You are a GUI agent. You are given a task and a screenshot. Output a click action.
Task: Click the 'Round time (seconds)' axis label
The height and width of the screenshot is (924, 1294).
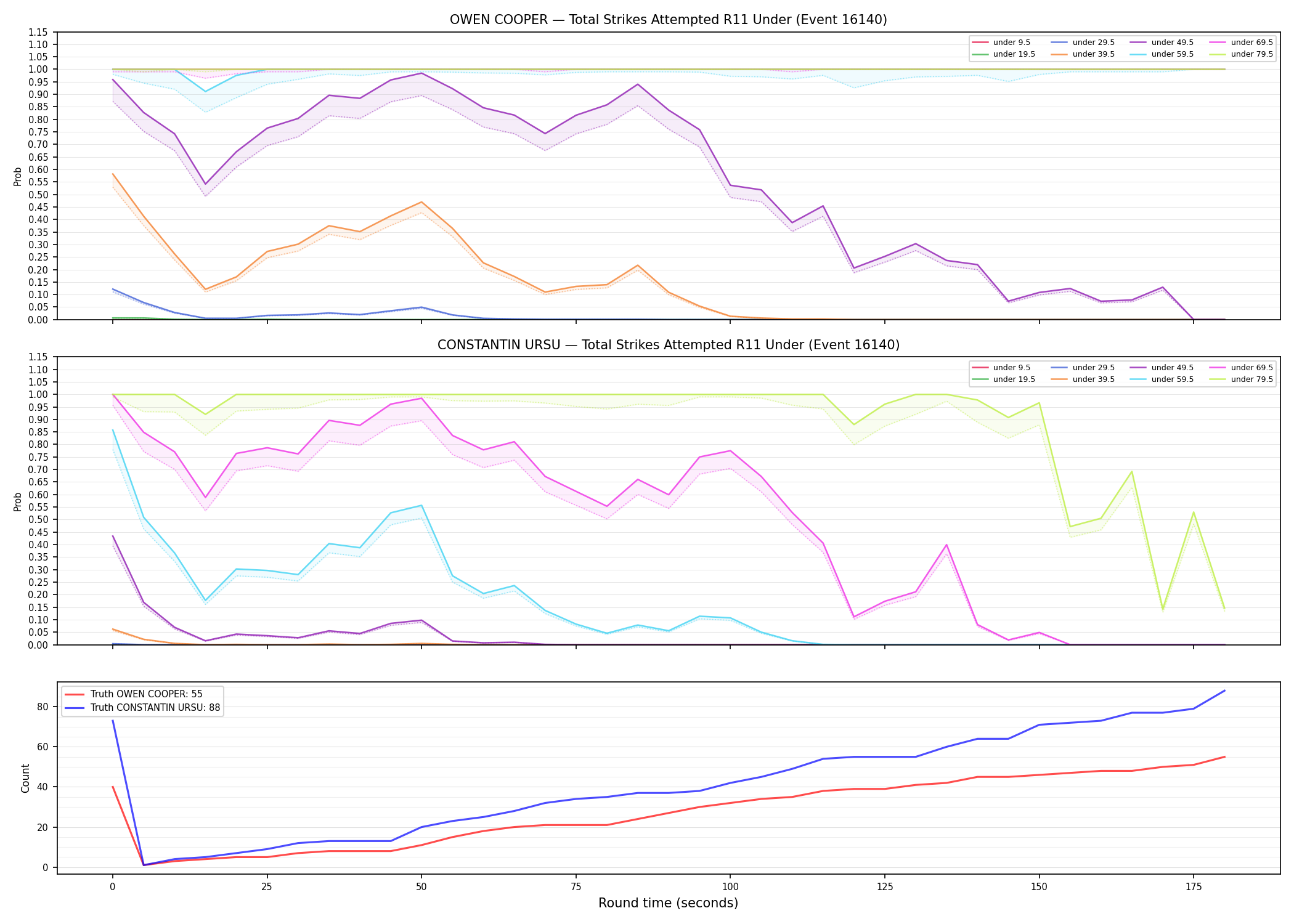click(x=668, y=903)
